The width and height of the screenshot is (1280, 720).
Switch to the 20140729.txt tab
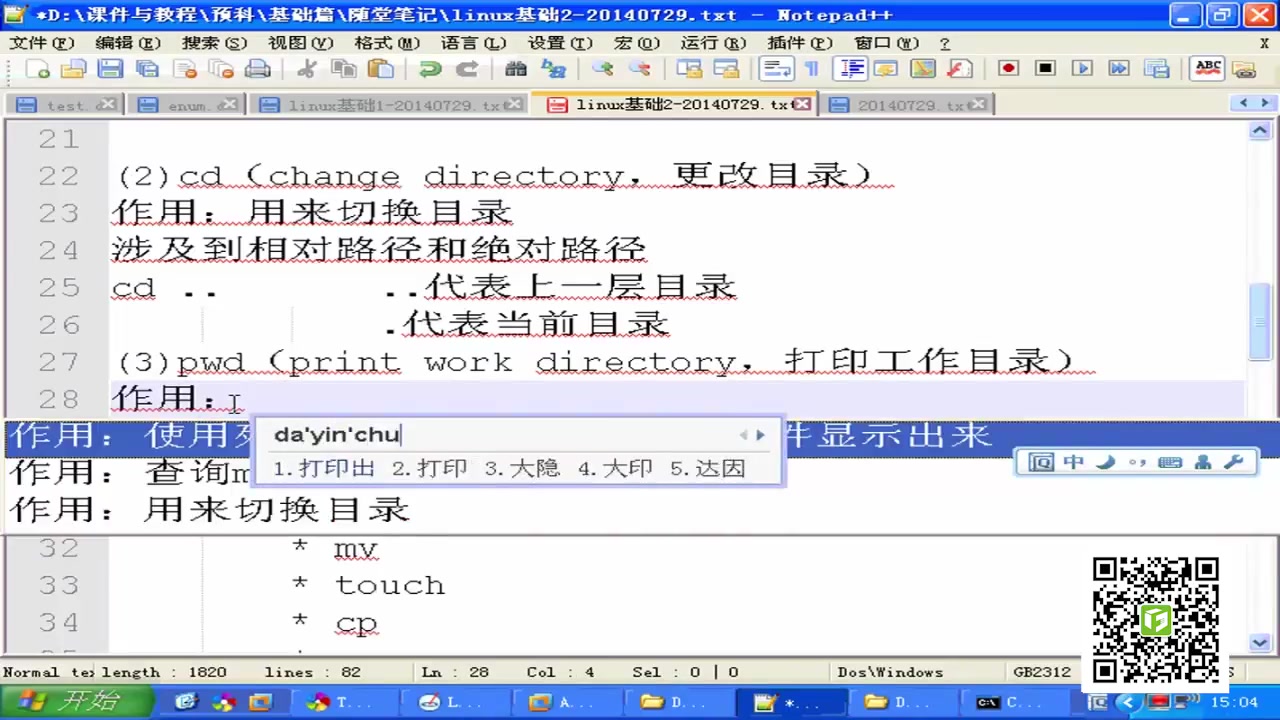coord(906,105)
